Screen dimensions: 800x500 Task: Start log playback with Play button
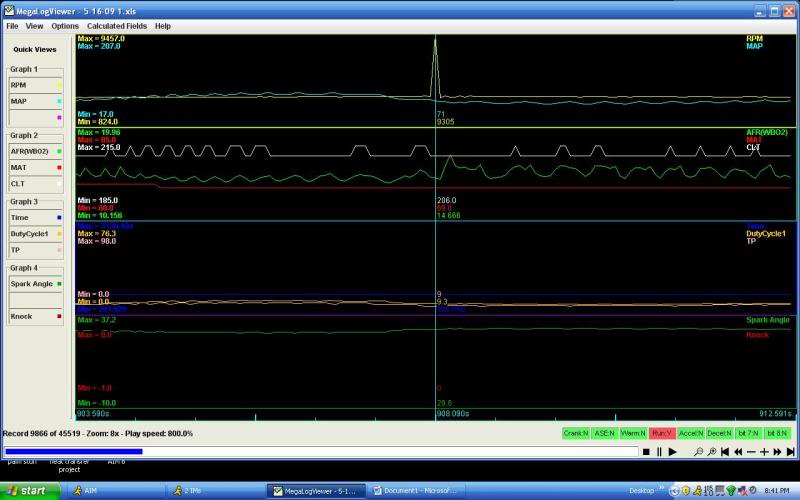[x=672, y=452]
